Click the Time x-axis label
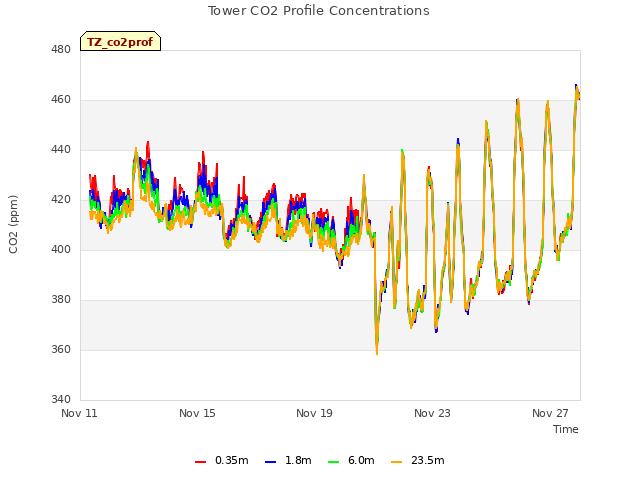Viewport: 640px width, 480px height. pyautogui.click(x=565, y=429)
